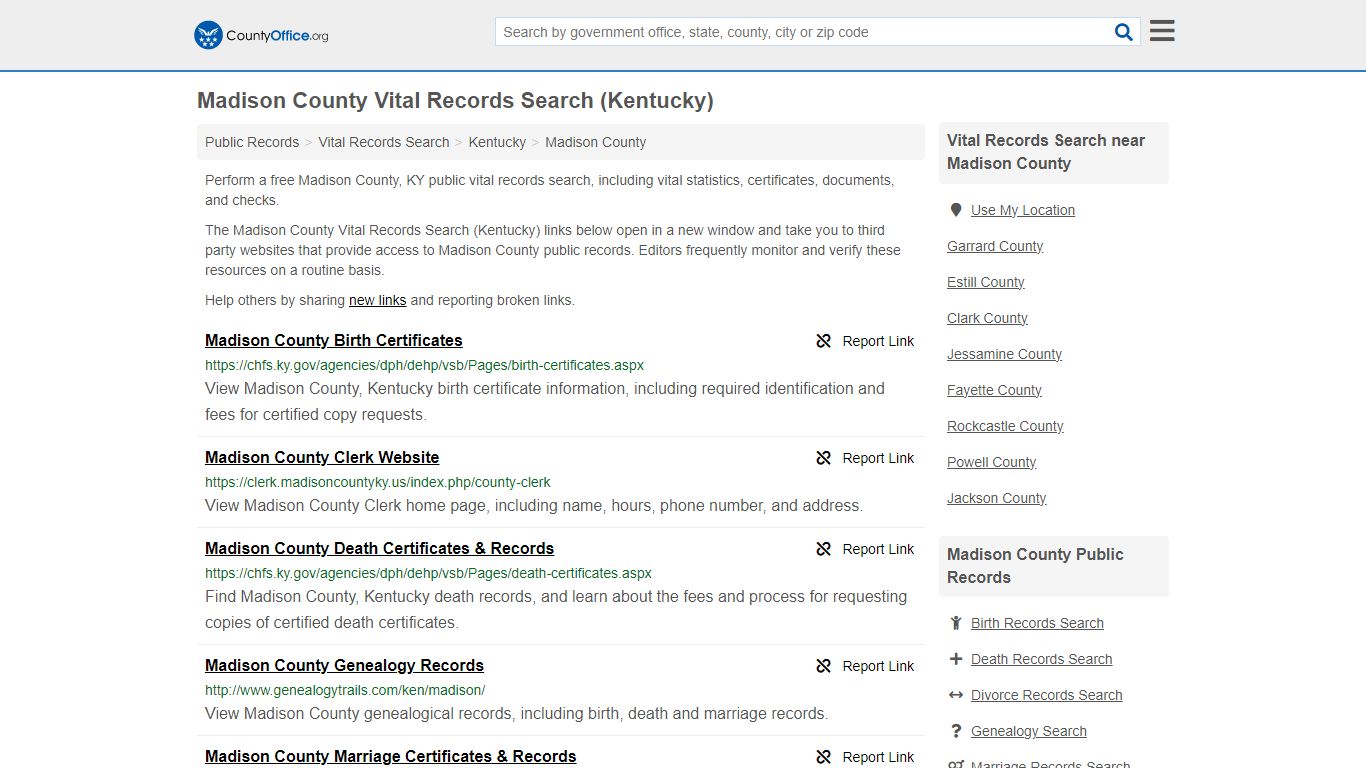Open Madison County Death Certificates & Records link
The width and height of the screenshot is (1366, 768).
(x=379, y=548)
